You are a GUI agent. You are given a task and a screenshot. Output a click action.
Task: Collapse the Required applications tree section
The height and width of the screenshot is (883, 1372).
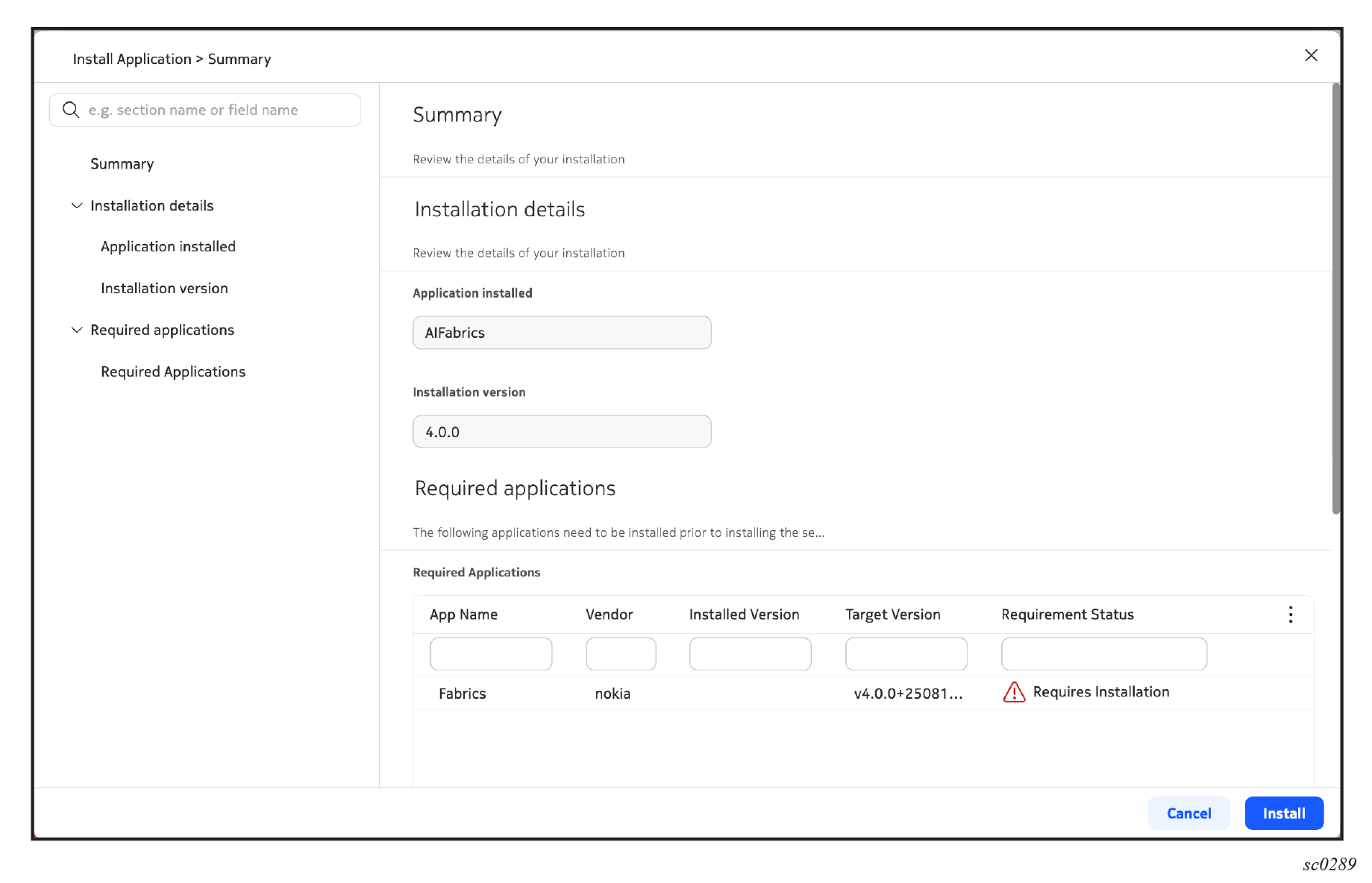(x=77, y=330)
